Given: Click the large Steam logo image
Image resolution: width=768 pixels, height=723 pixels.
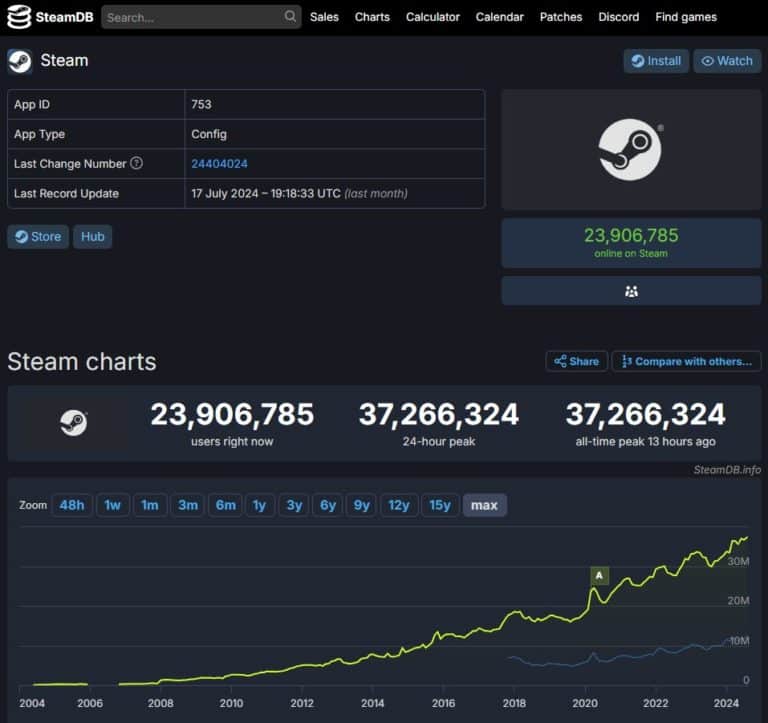Looking at the screenshot, I should point(630,150).
